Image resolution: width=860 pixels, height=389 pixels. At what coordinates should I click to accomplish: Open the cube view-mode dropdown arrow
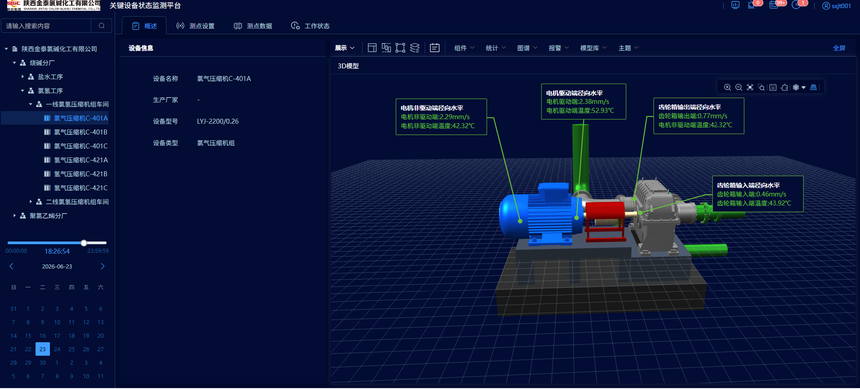click(804, 87)
